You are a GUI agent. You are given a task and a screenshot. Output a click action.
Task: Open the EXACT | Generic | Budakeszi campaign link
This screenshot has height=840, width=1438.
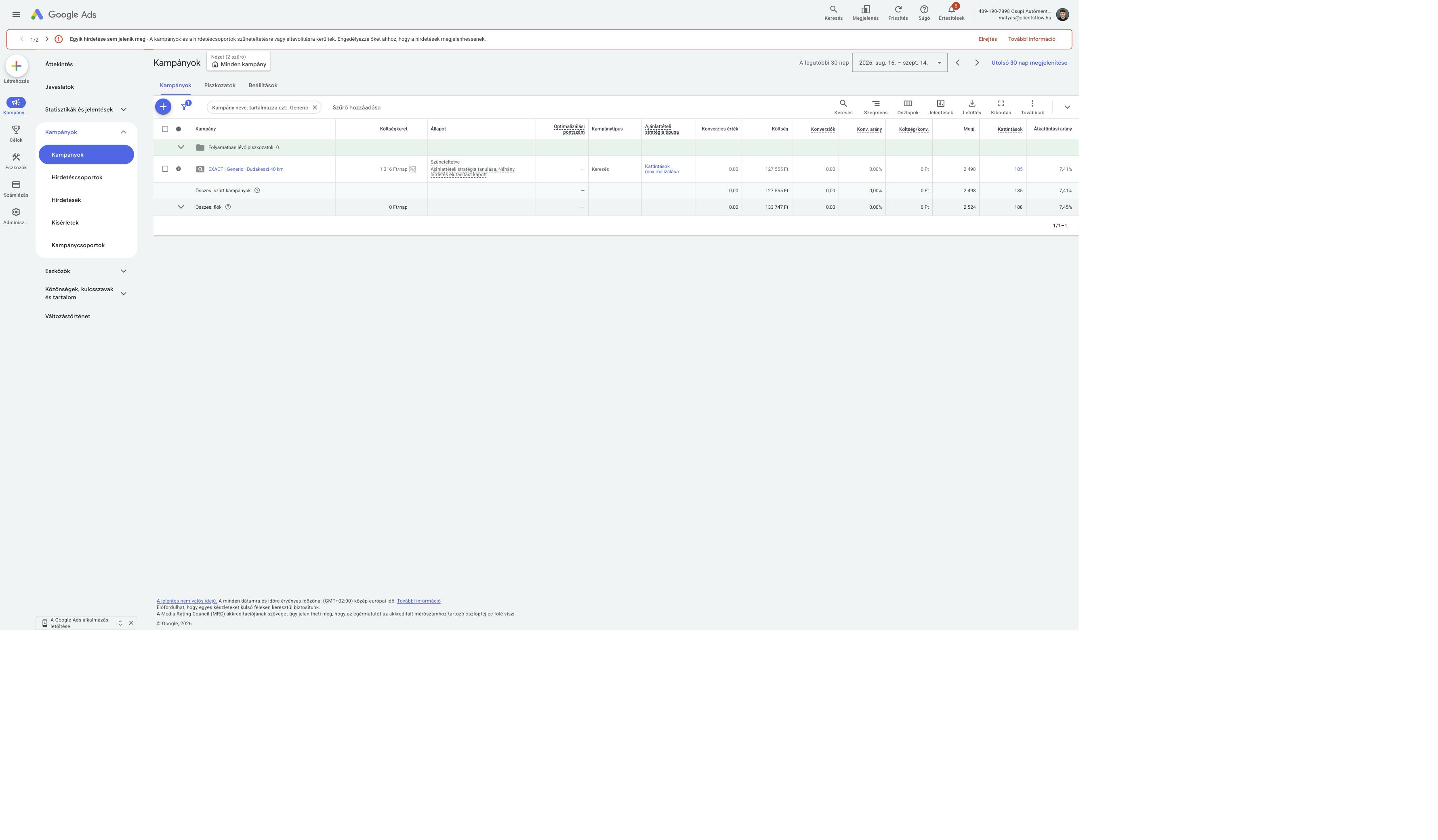coord(245,169)
